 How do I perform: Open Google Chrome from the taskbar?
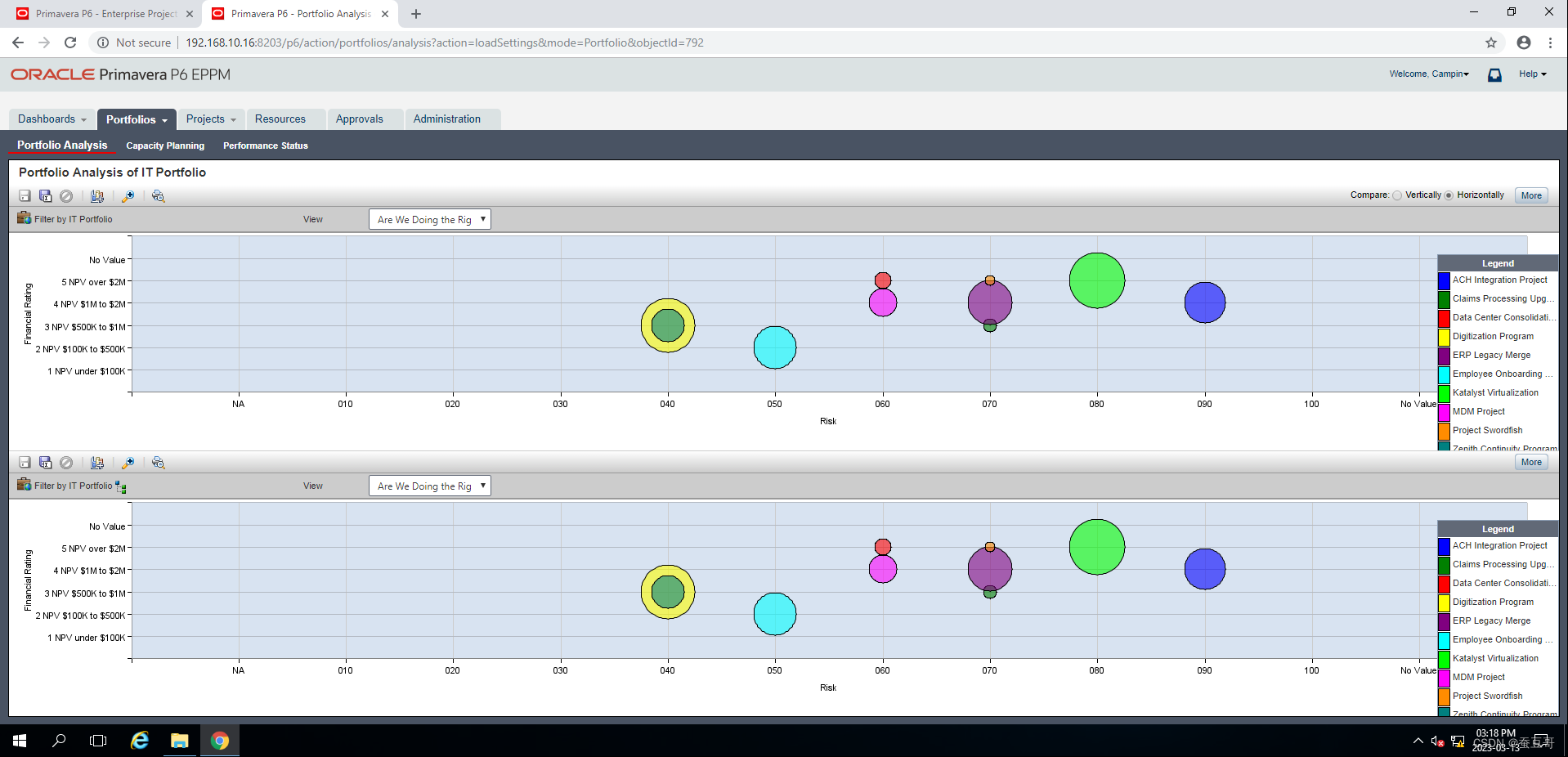pos(219,740)
